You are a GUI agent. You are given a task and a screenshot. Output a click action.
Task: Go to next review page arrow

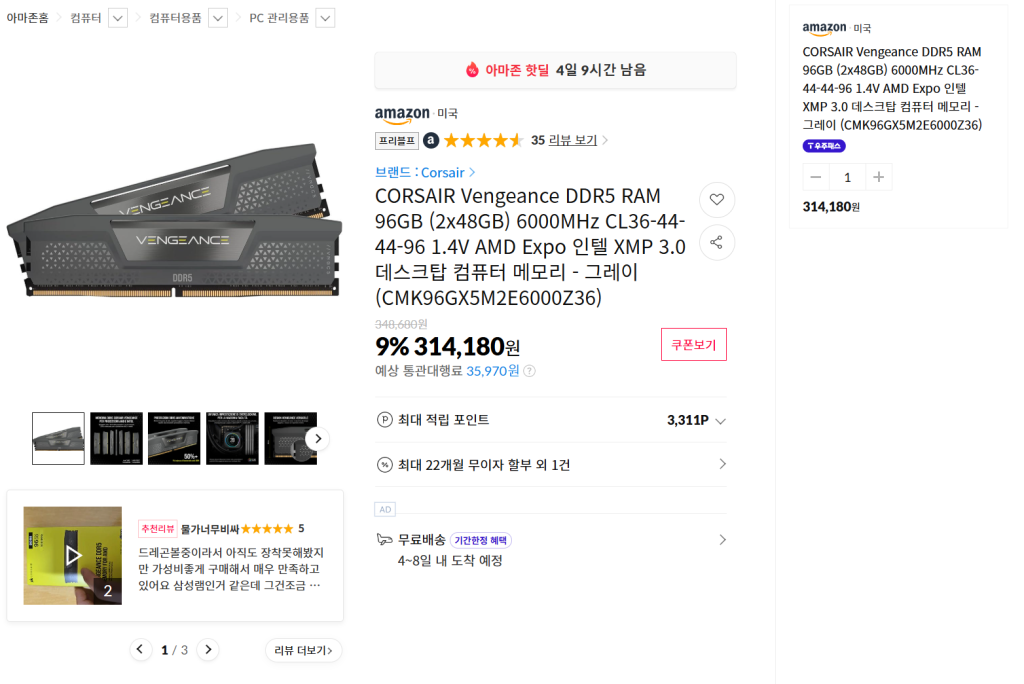208,650
